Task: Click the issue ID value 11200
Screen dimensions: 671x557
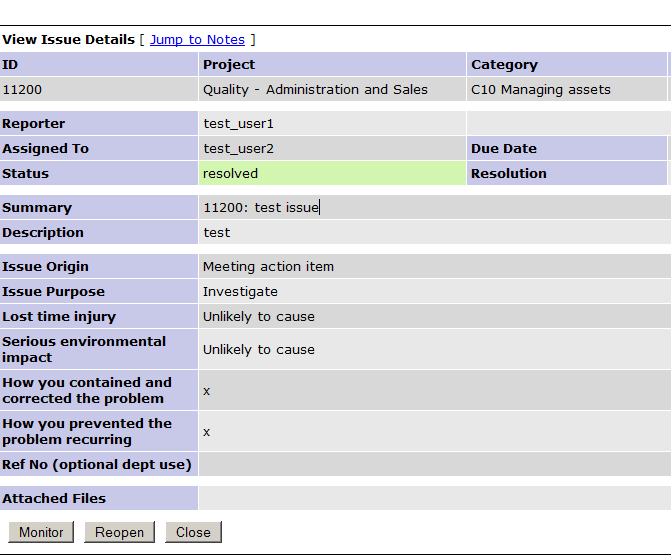Action: tap(22, 89)
